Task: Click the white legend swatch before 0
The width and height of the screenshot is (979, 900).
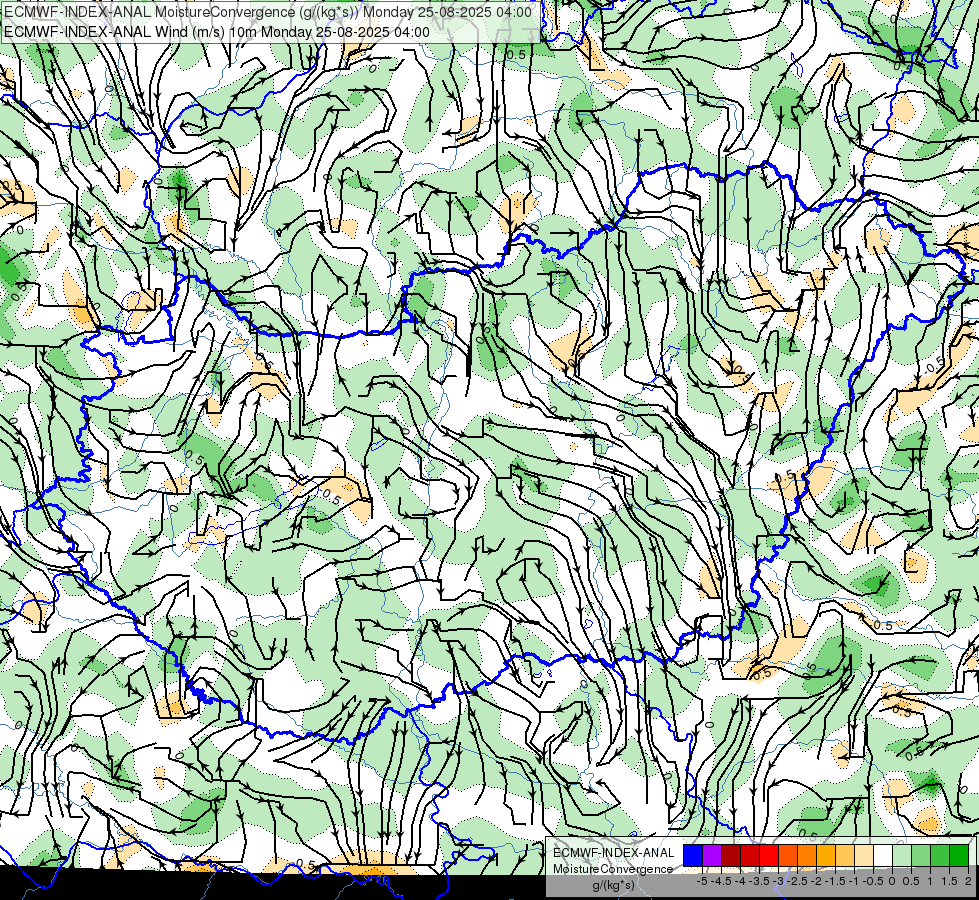Action: (883, 856)
